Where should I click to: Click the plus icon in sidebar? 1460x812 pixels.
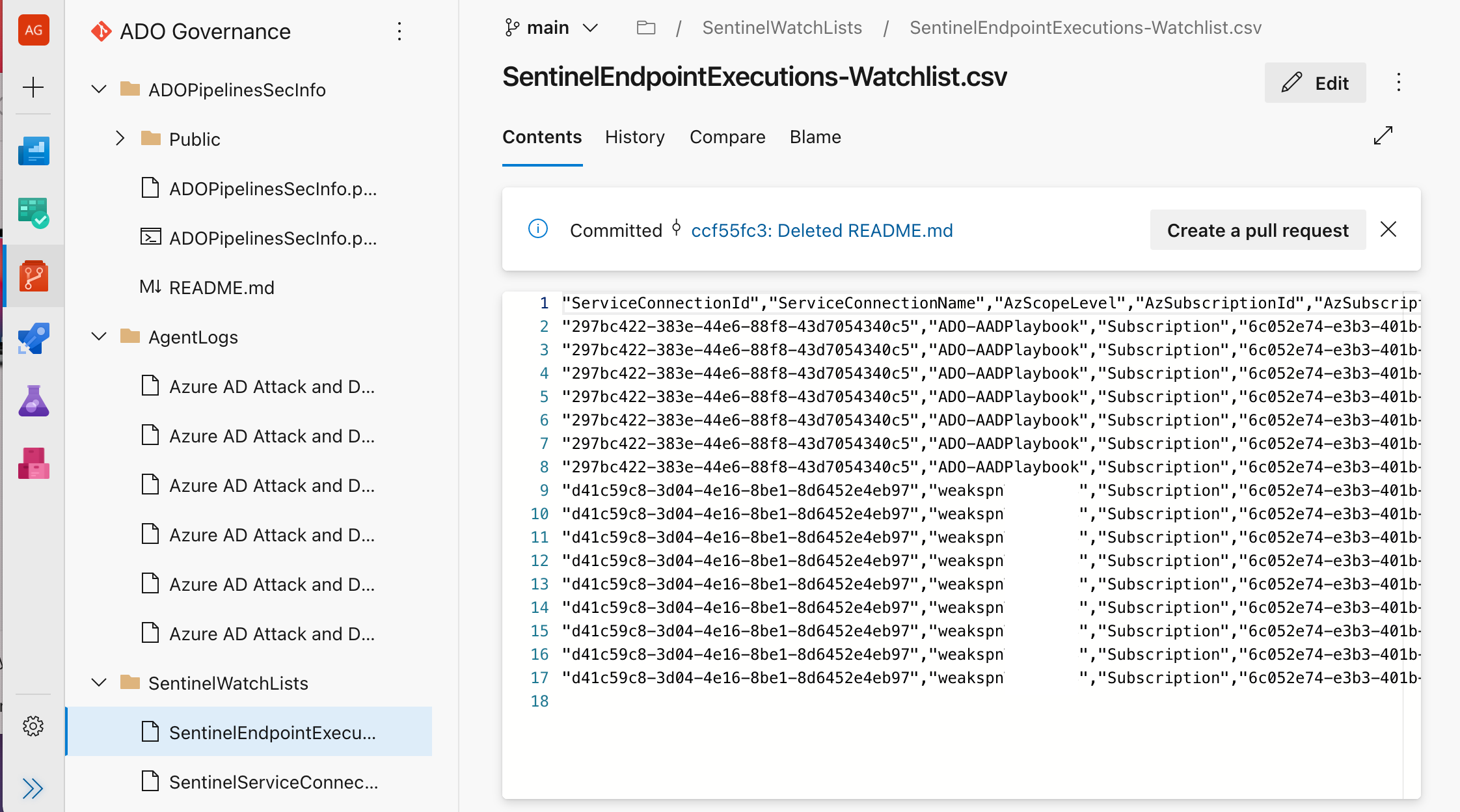33,87
